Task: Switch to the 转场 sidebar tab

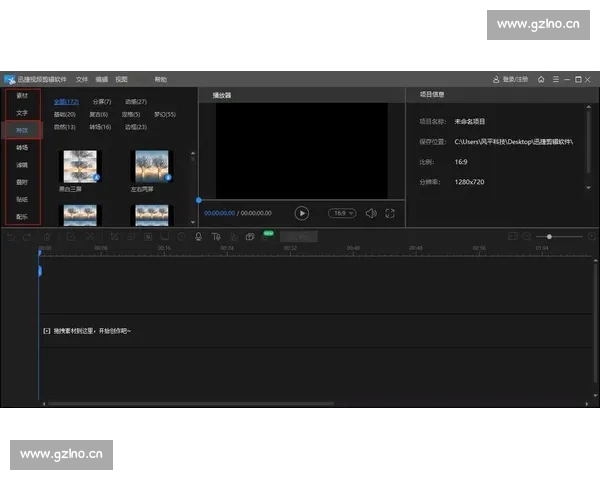Action: tap(22, 147)
